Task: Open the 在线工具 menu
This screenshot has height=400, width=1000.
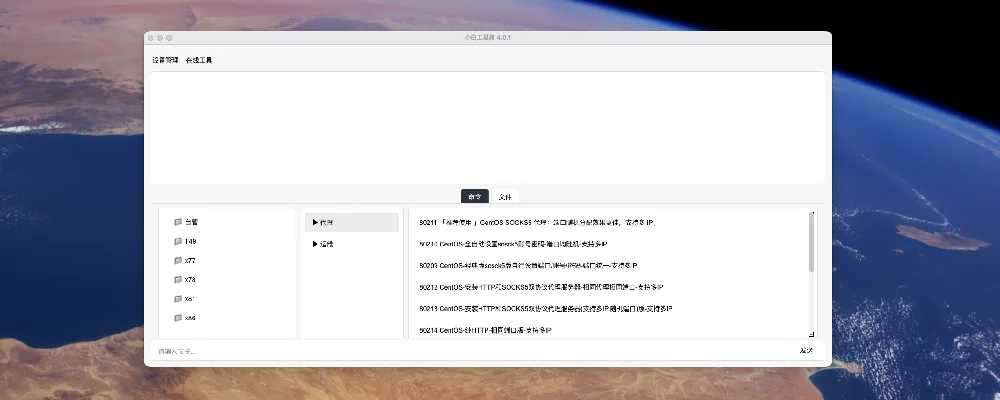Action: (x=199, y=60)
